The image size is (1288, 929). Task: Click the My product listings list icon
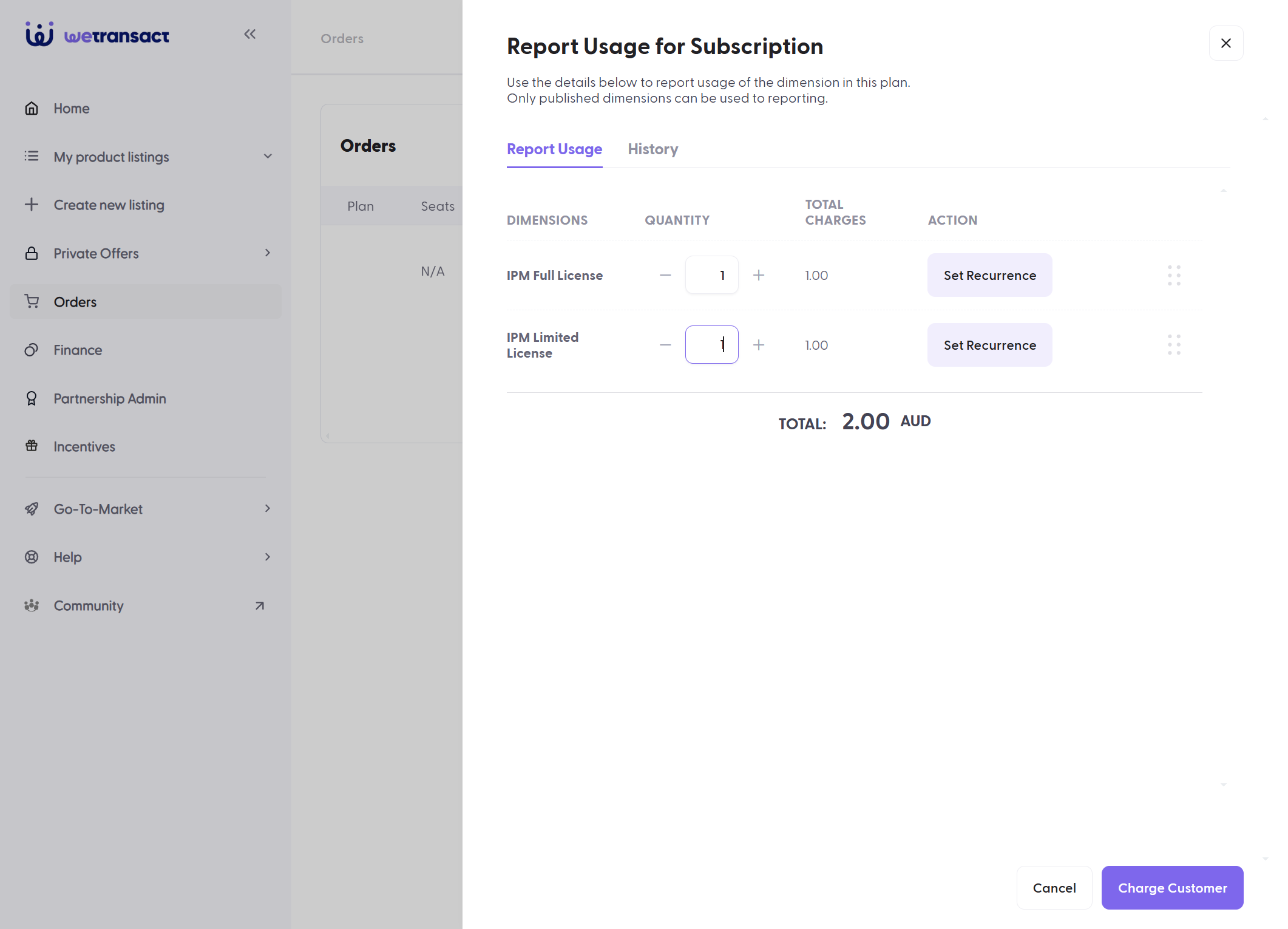32,157
